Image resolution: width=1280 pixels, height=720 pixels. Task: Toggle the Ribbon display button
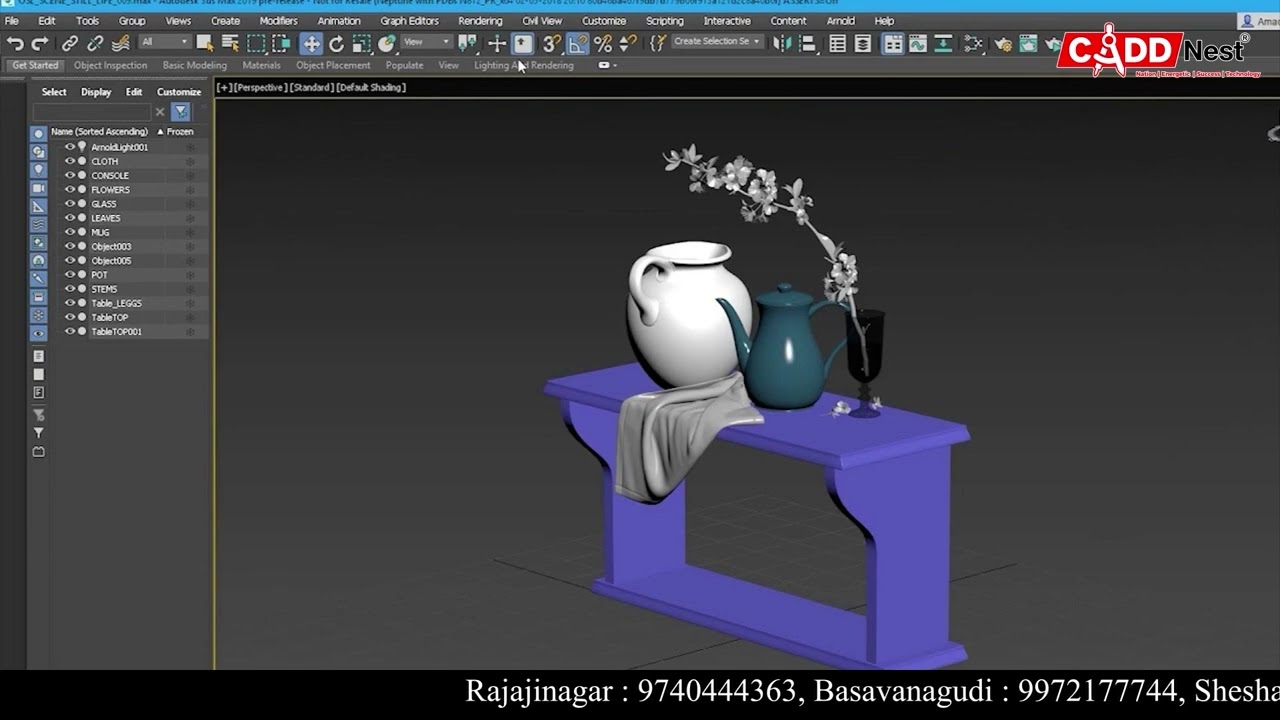click(893, 43)
